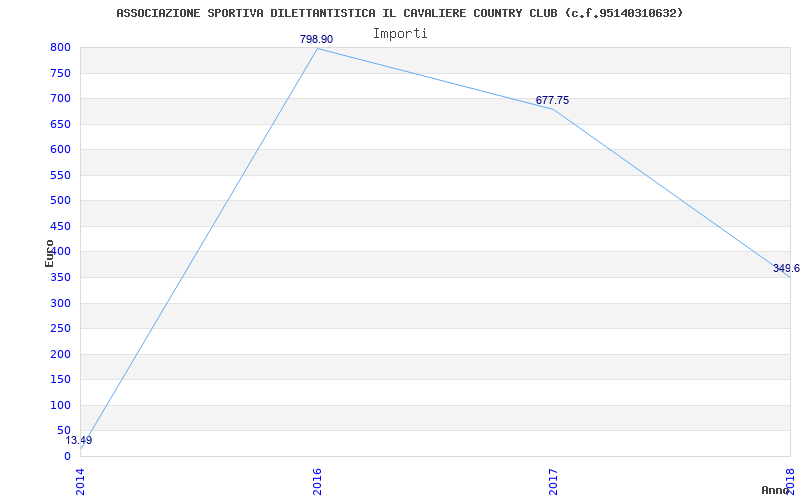Click the 600 y-axis tick label

pyautogui.click(x=60, y=149)
